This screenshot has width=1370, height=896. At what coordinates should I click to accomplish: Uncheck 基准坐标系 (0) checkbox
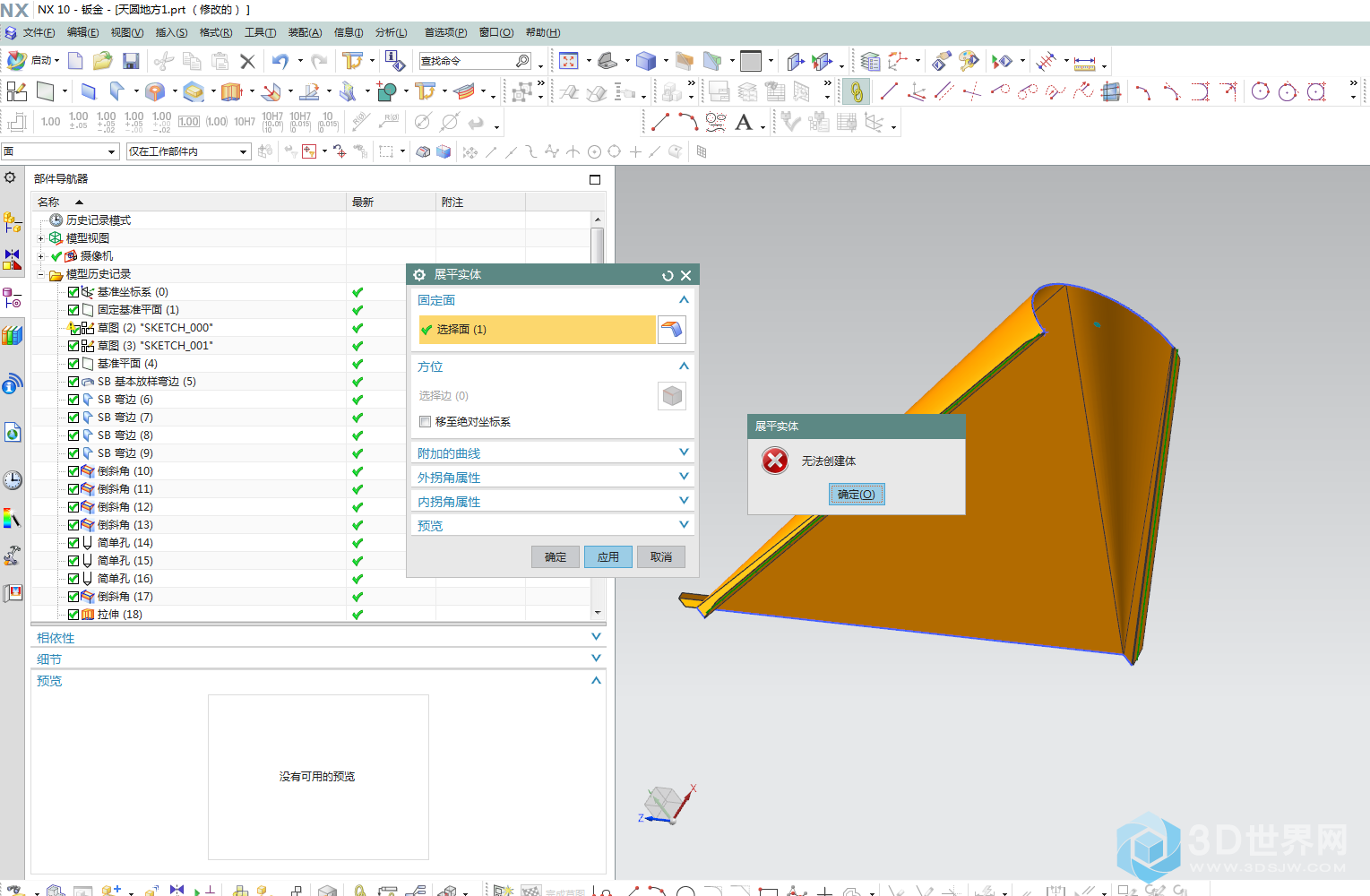(x=73, y=292)
